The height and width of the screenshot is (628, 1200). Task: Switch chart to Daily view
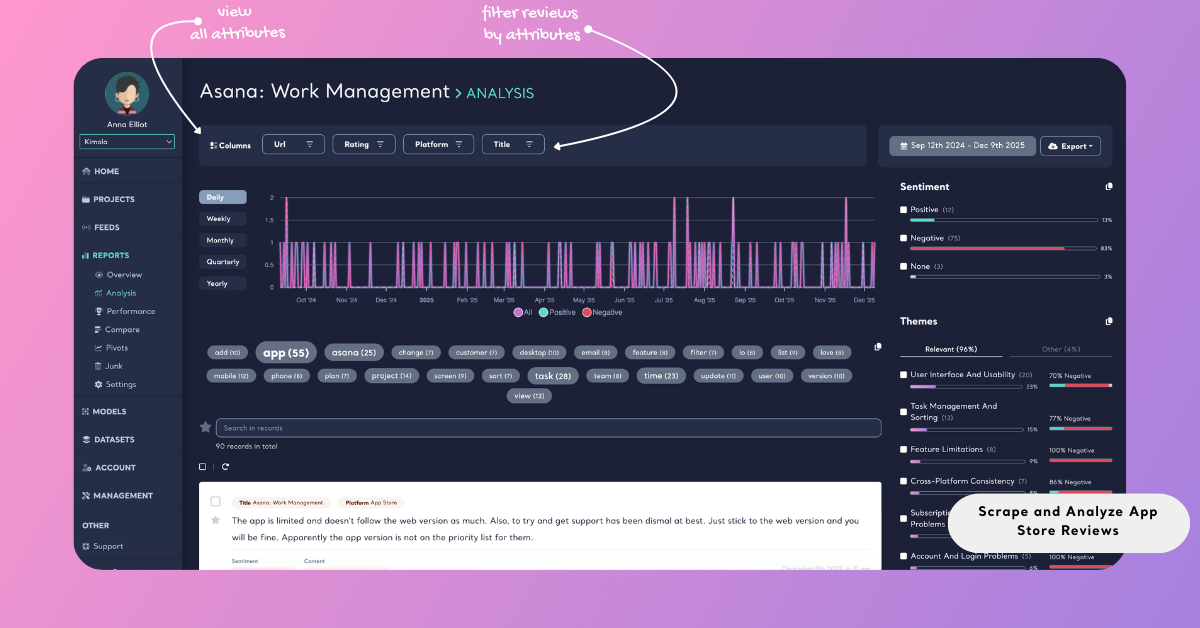pos(222,197)
